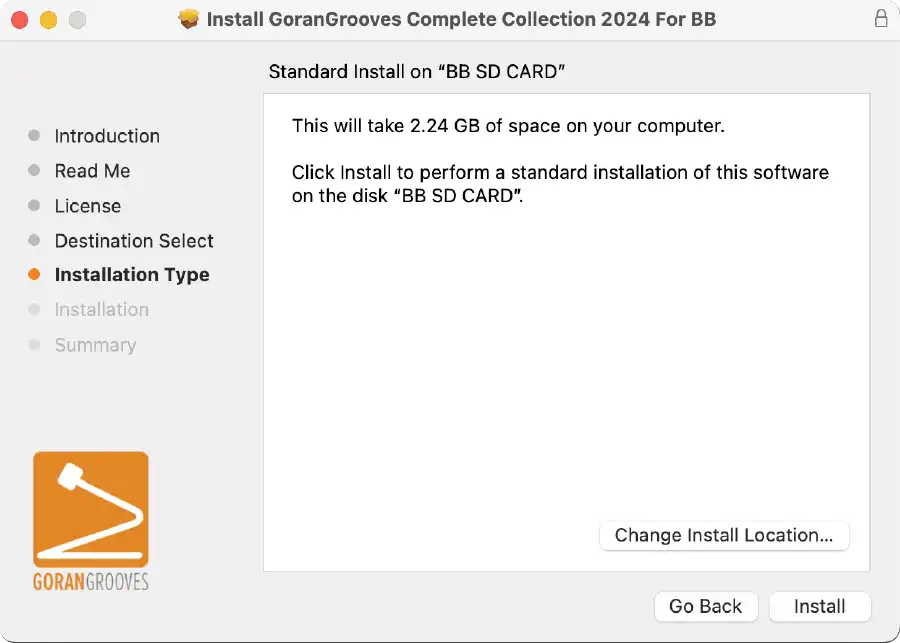Click the lock icon in title bar
Screen dimensions: 900x643
pos(880,19)
